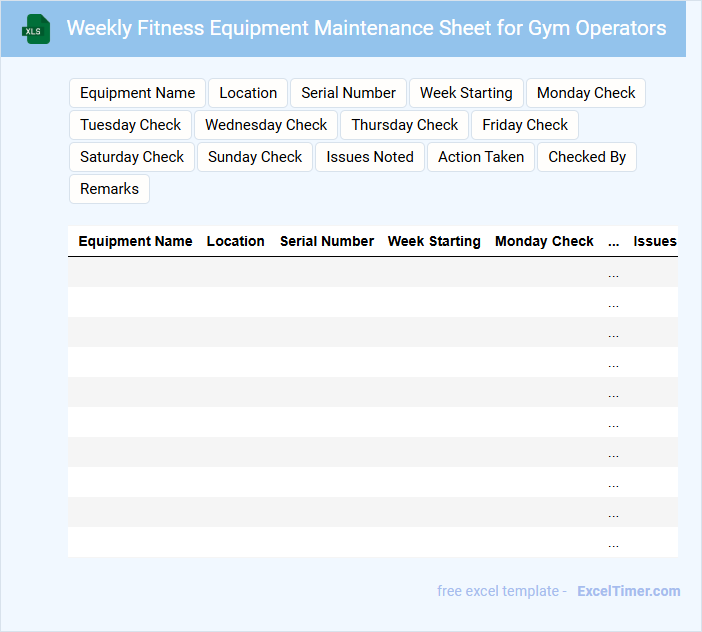Viewport: 702px width, 632px height.
Task: Click the Monday Check tag
Action: click(x=586, y=93)
